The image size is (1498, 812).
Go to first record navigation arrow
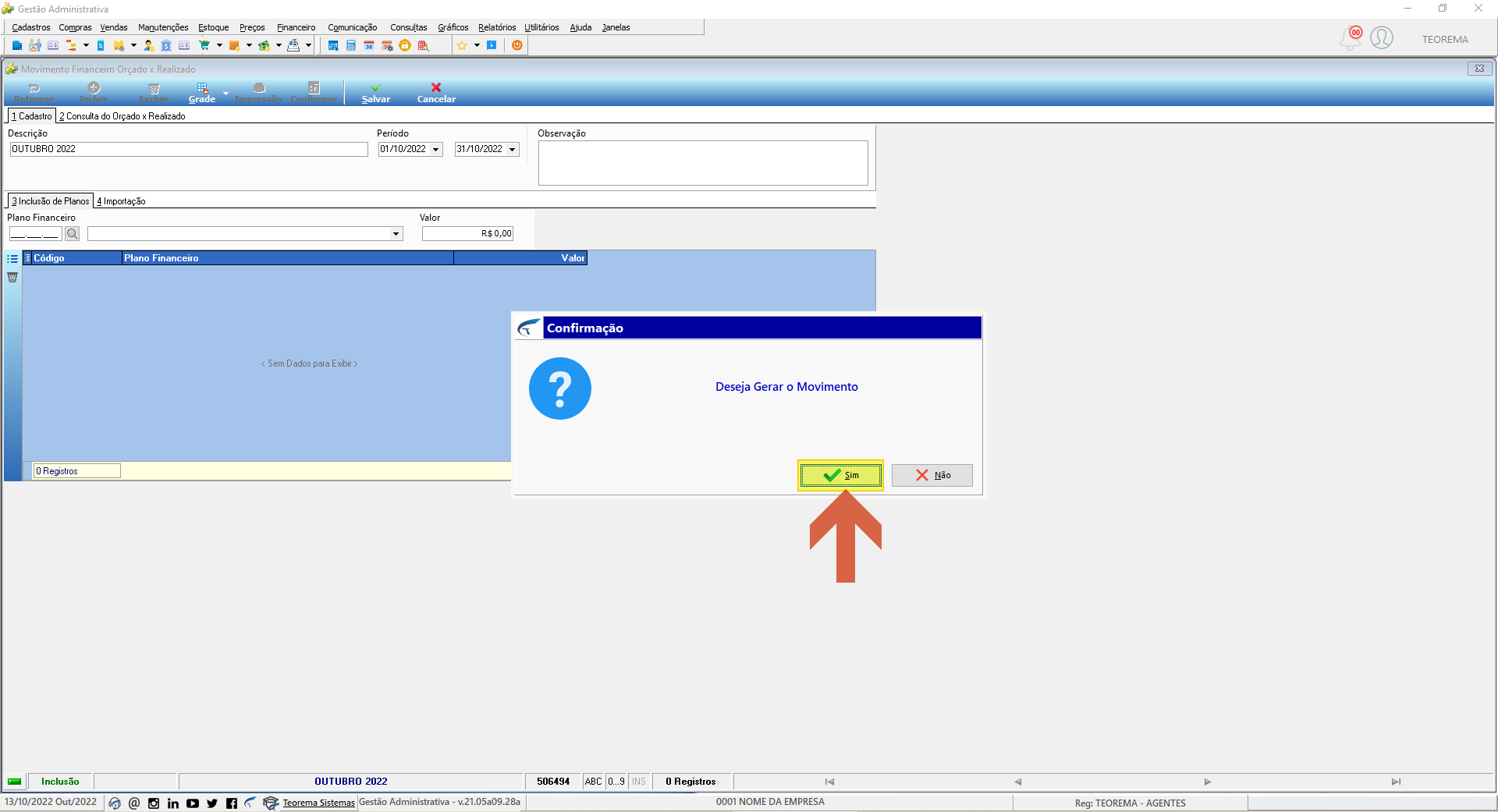pyautogui.click(x=829, y=782)
